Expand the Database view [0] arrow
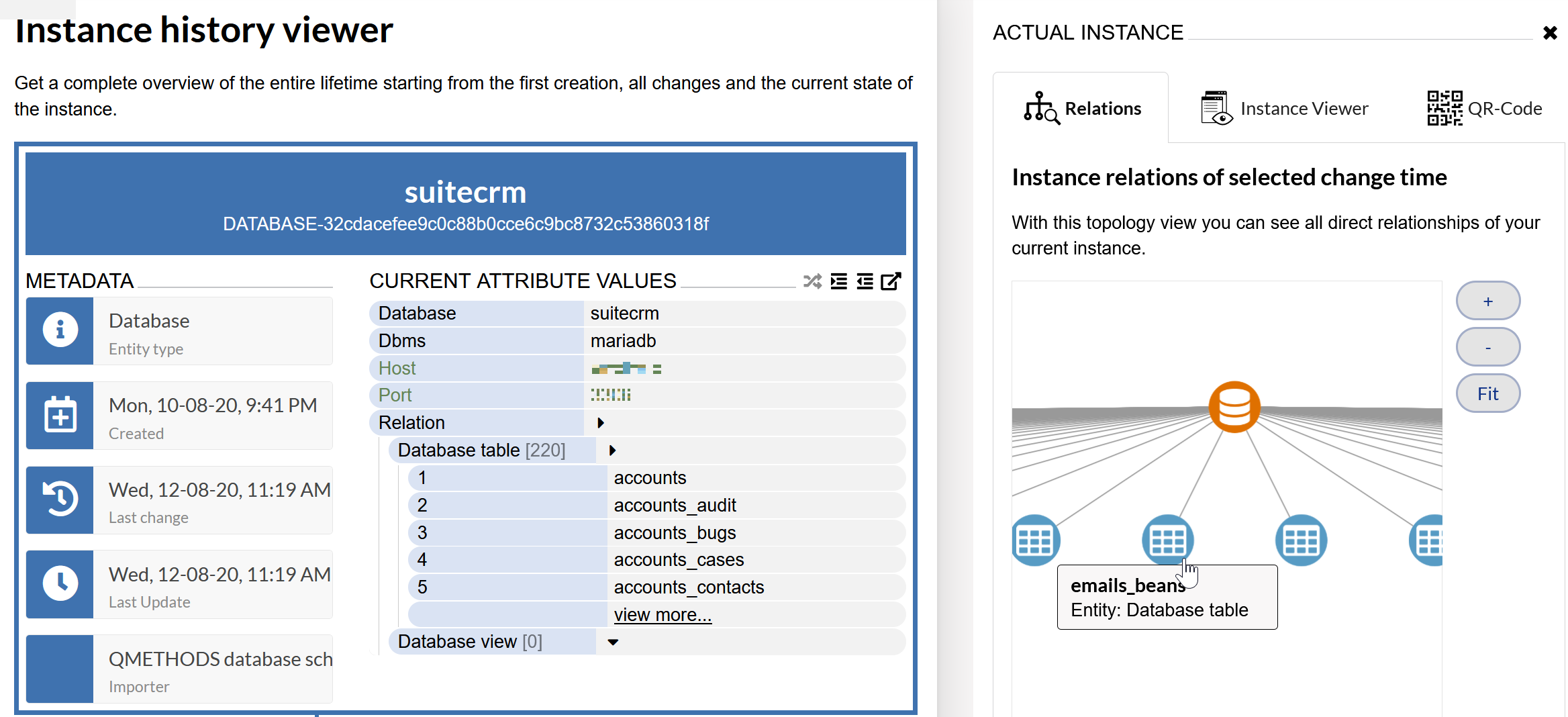This screenshot has width=1568, height=717. [x=613, y=642]
